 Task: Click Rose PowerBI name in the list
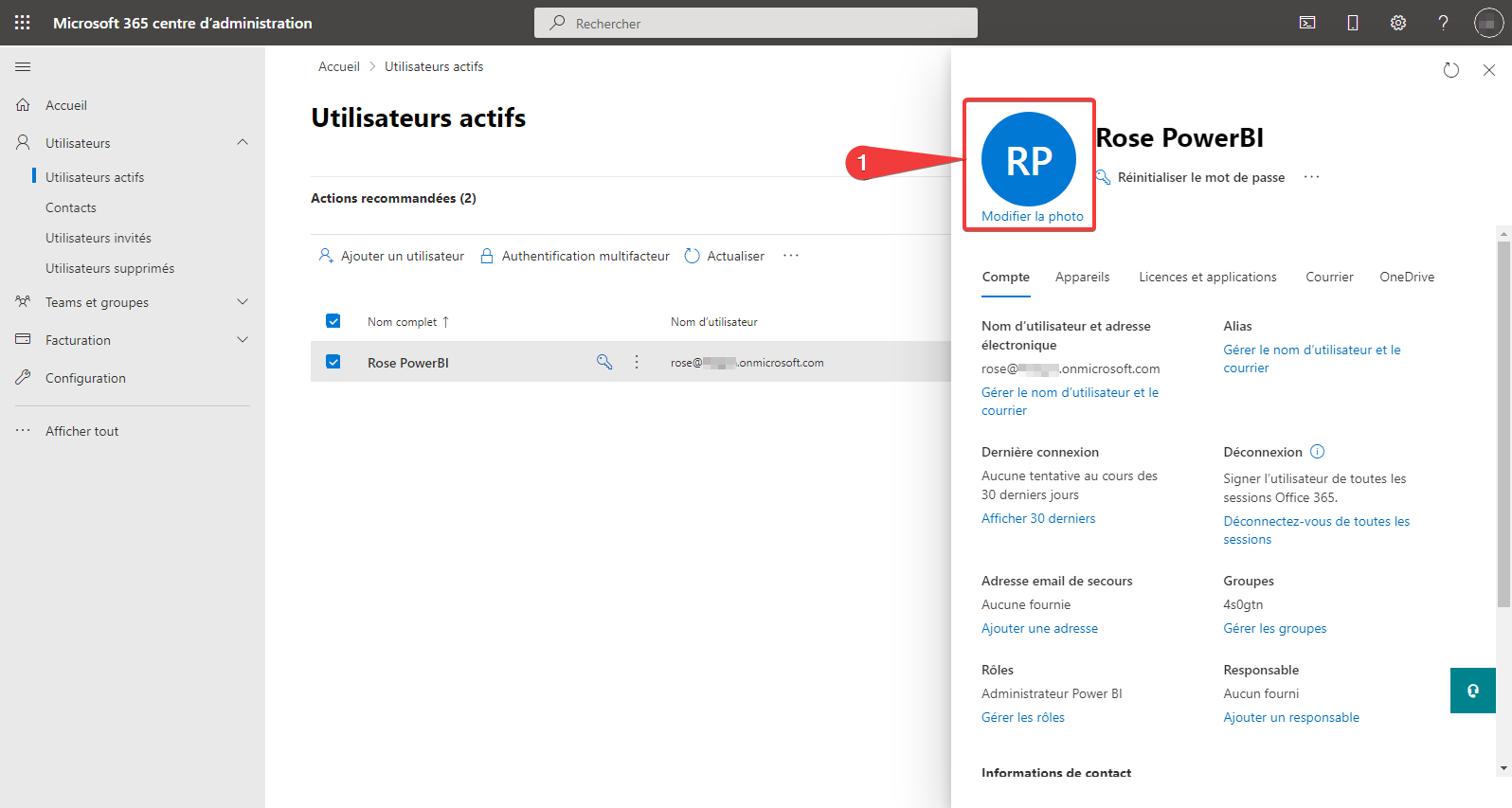[408, 363]
